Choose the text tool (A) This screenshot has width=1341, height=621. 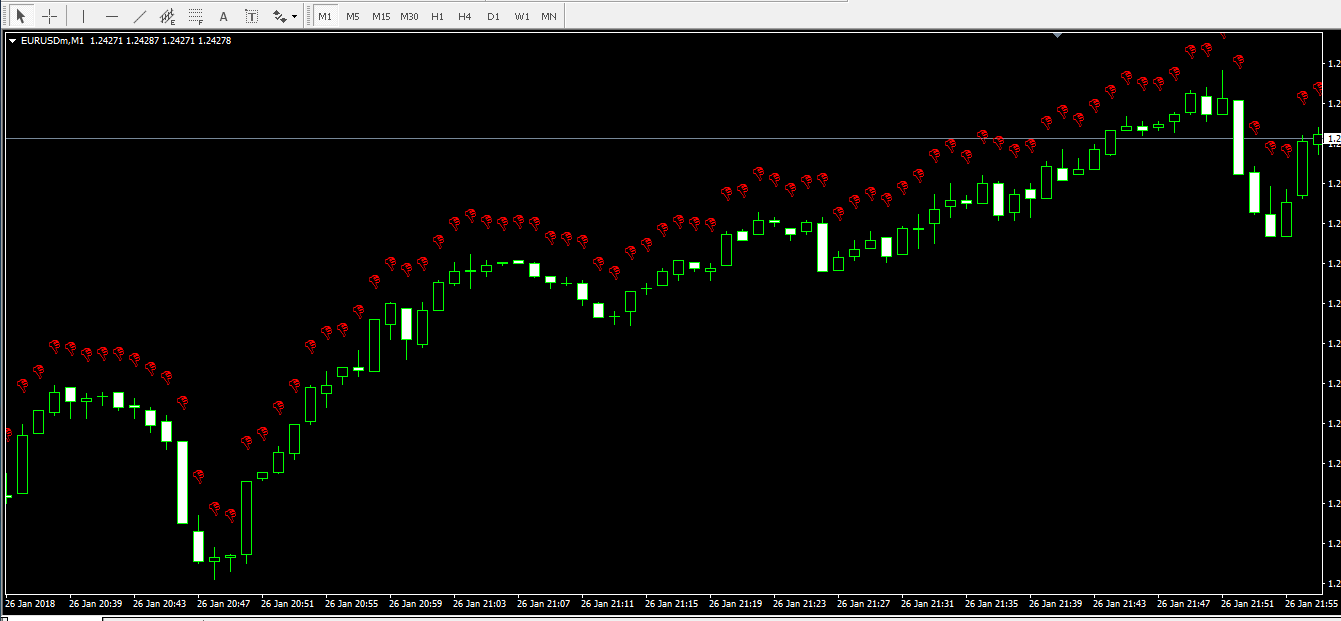coord(223,16)
